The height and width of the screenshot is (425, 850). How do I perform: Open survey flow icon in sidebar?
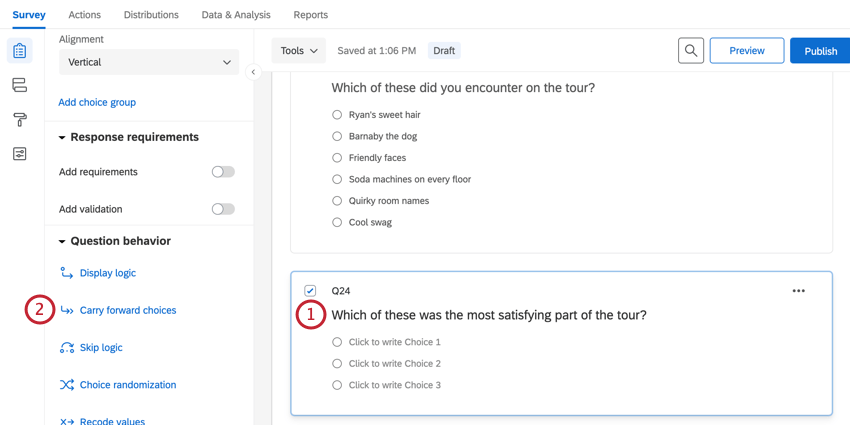pyautogui.click(x=20, y=86)
